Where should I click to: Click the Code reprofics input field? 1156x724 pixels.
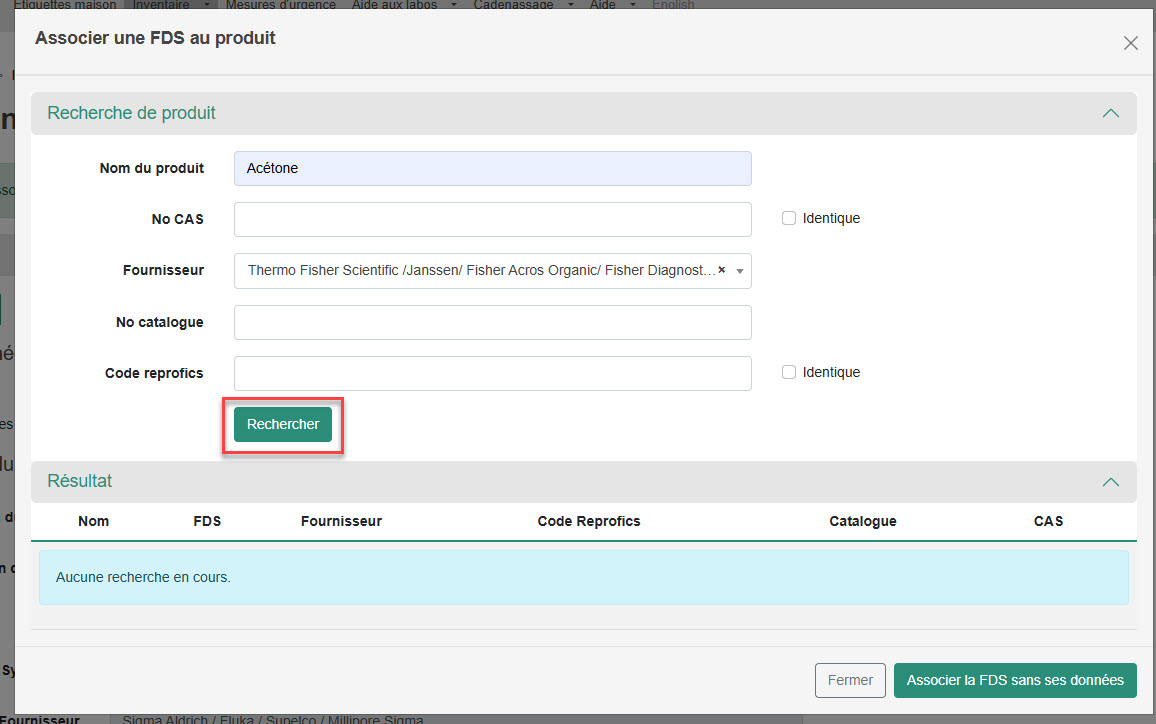[492, 373]
